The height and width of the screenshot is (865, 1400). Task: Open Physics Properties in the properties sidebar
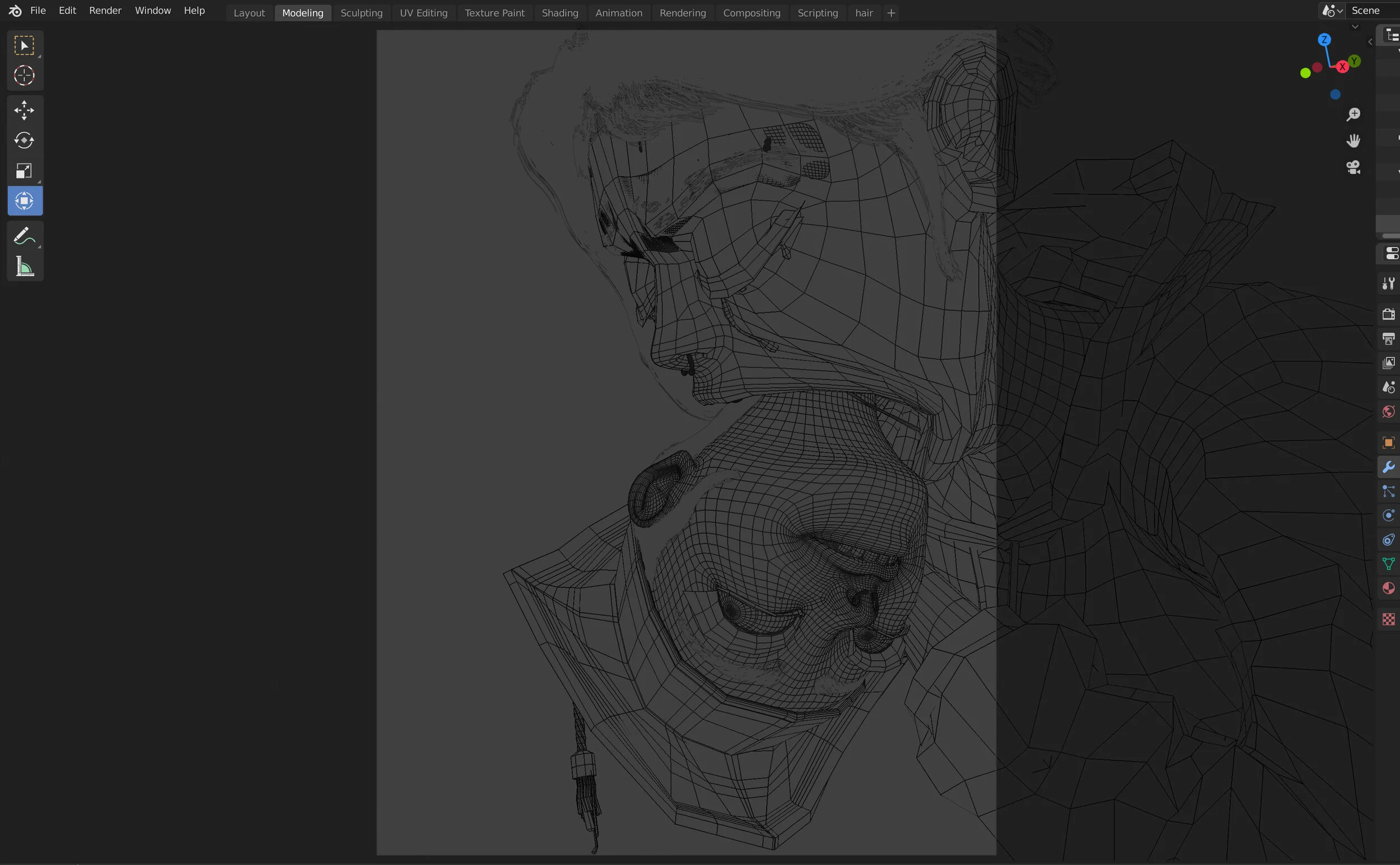(1389, 516)
